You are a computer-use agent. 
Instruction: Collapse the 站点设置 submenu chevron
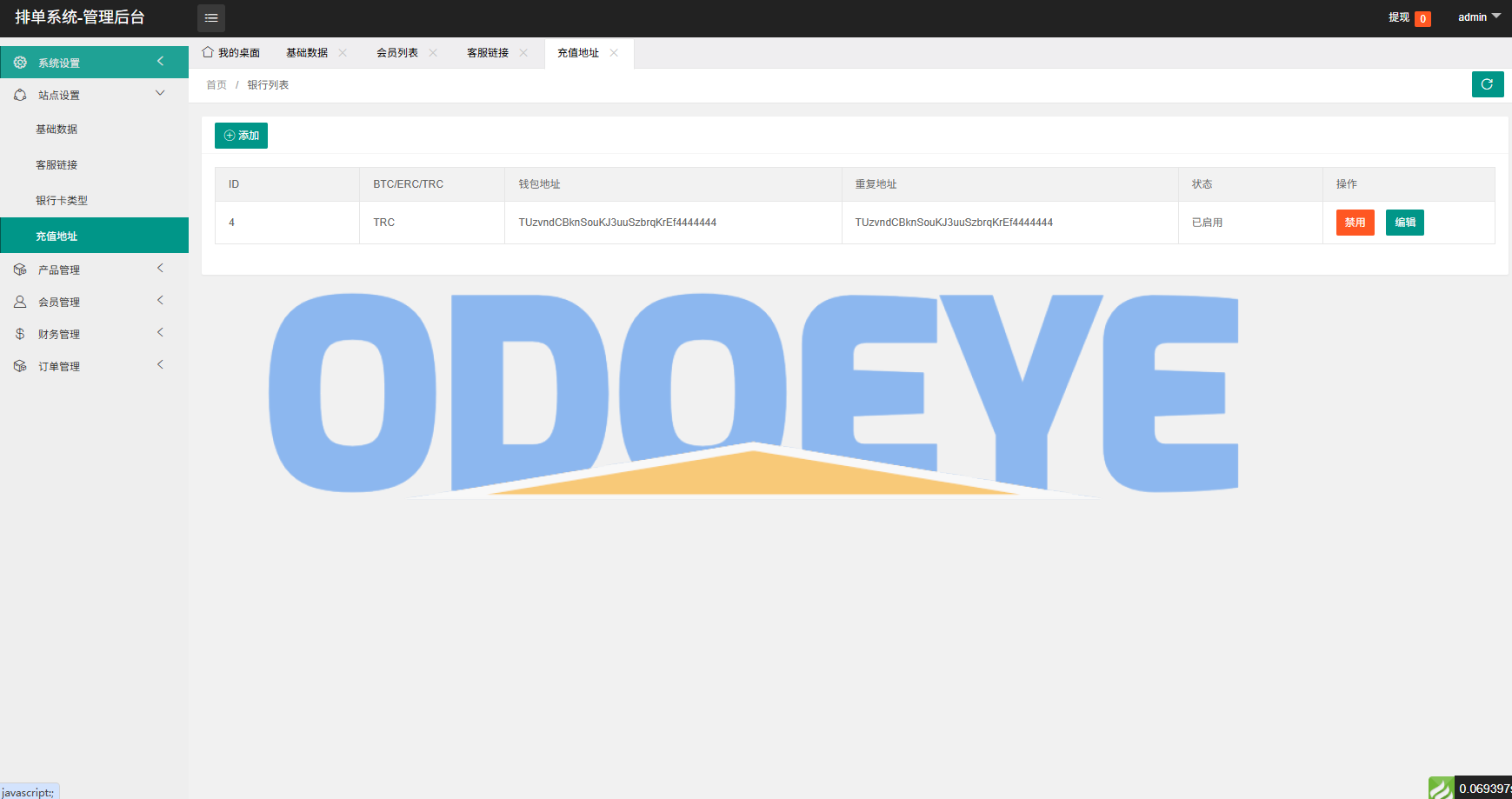160,94
